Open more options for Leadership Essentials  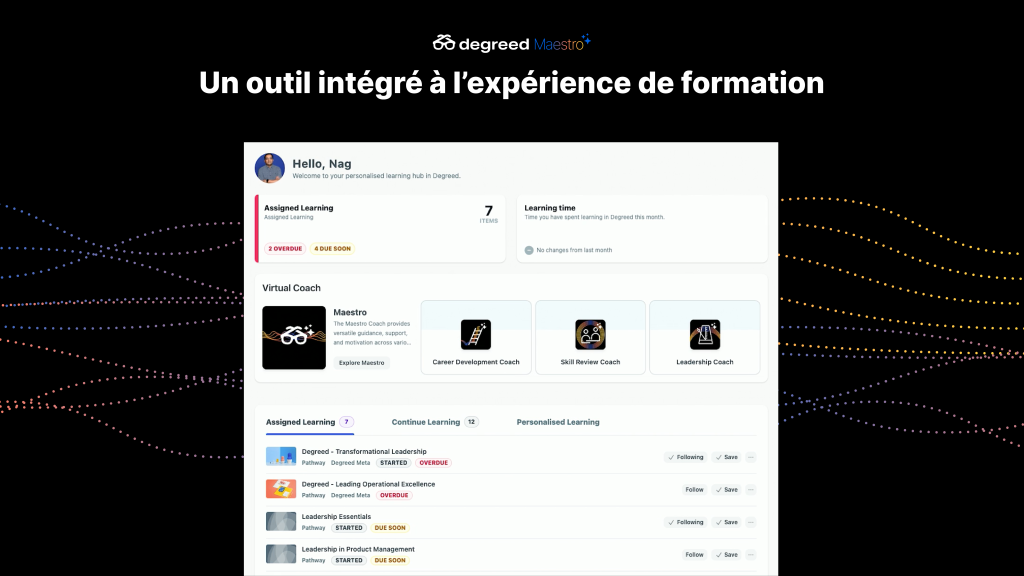coord(751,522)
